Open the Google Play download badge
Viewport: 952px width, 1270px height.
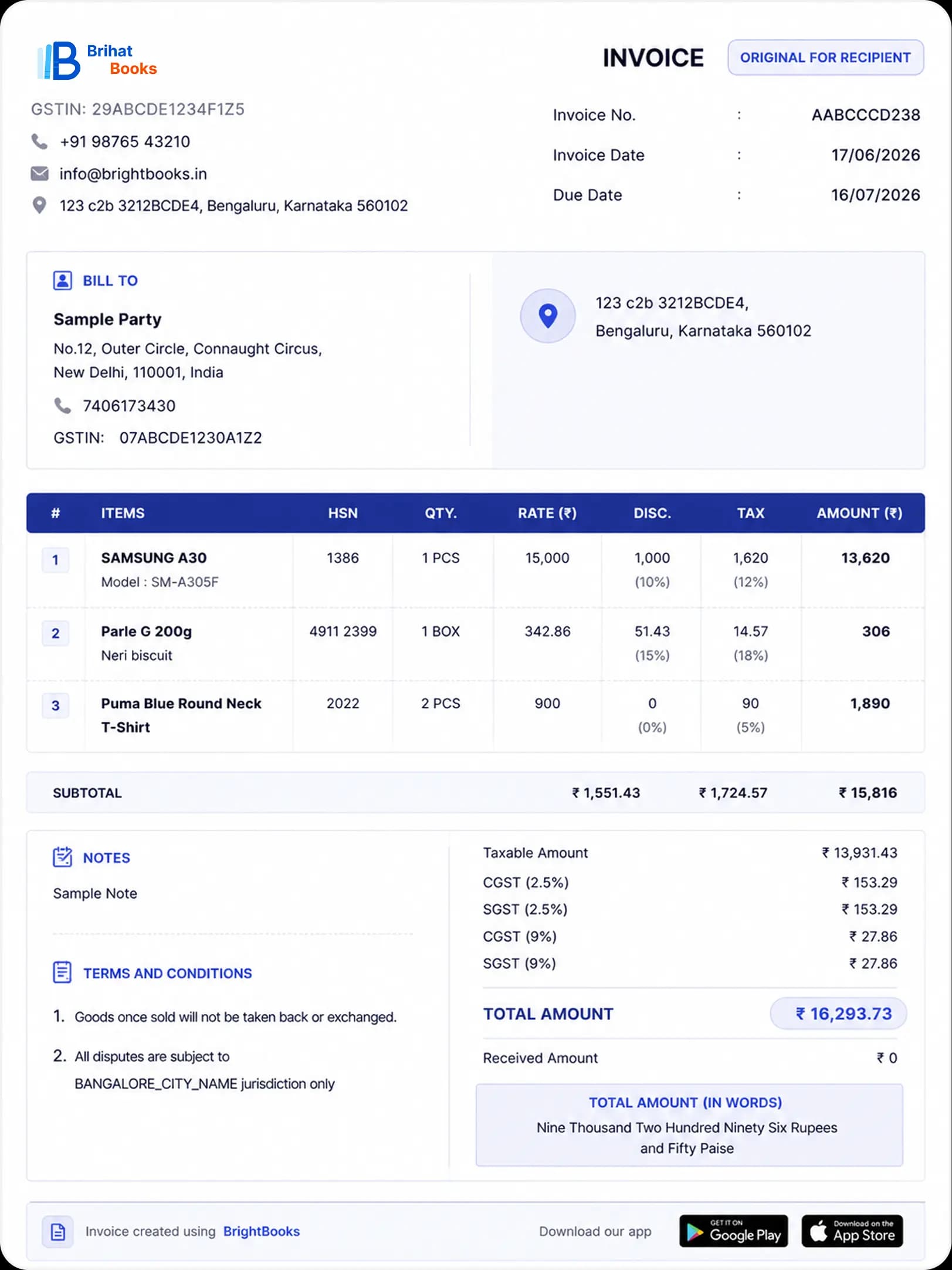(734, 1231)
